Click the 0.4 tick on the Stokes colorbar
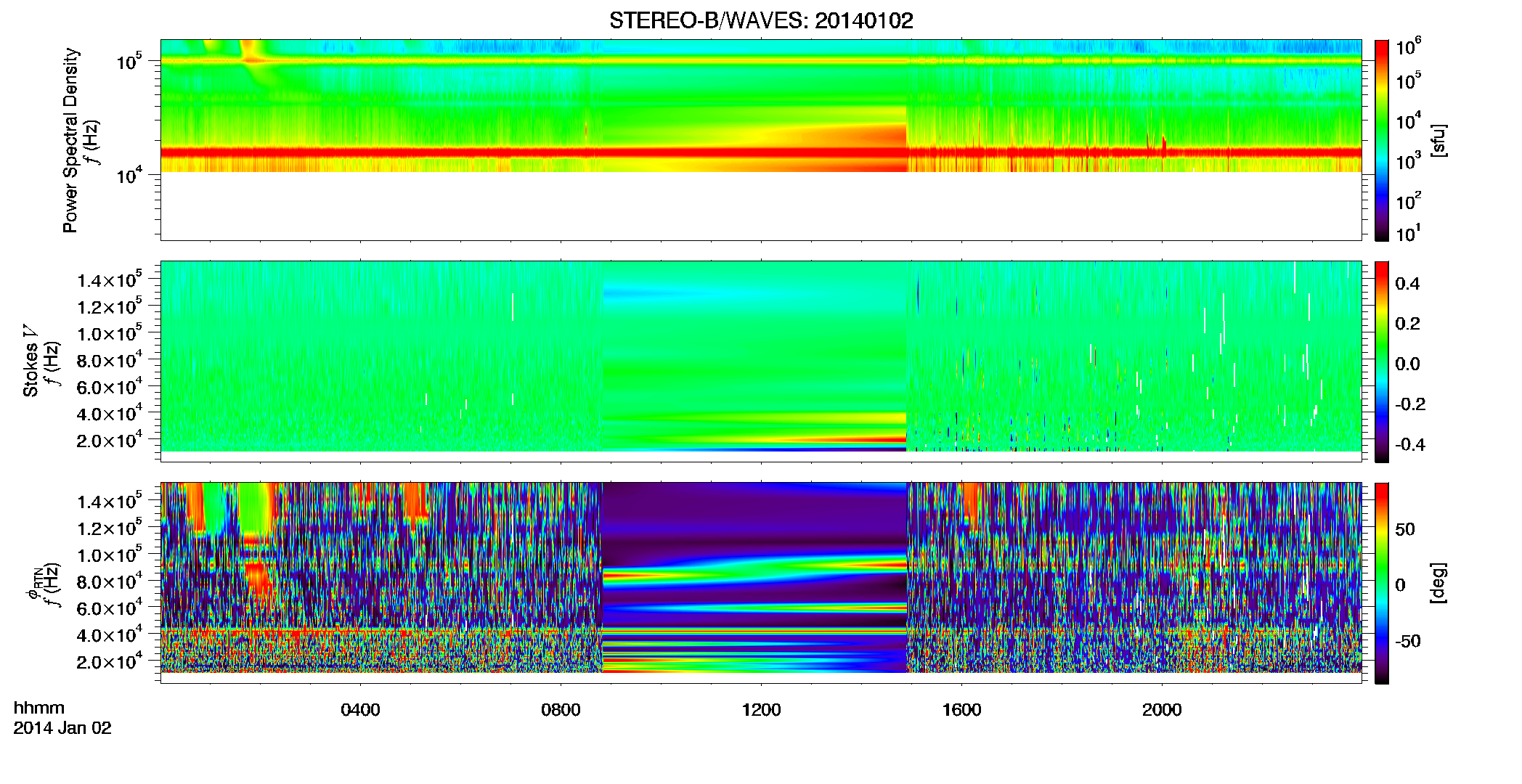This screenshot has height=784, width=1522. (1407, 284)
